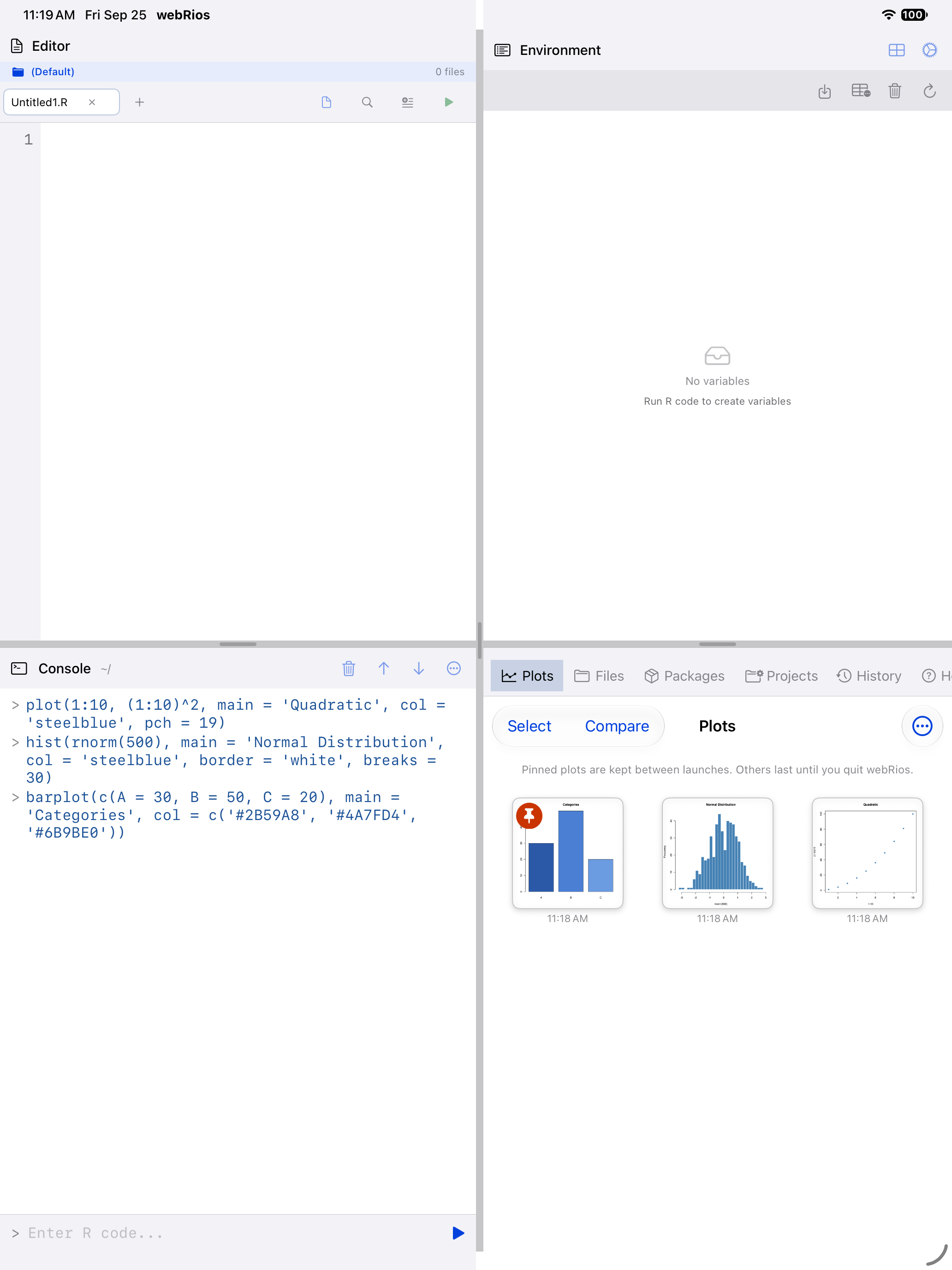The height and width of the screenshot is (1270, 952).
Task: Click the console down arrow icon
Action: pos(419,668)
